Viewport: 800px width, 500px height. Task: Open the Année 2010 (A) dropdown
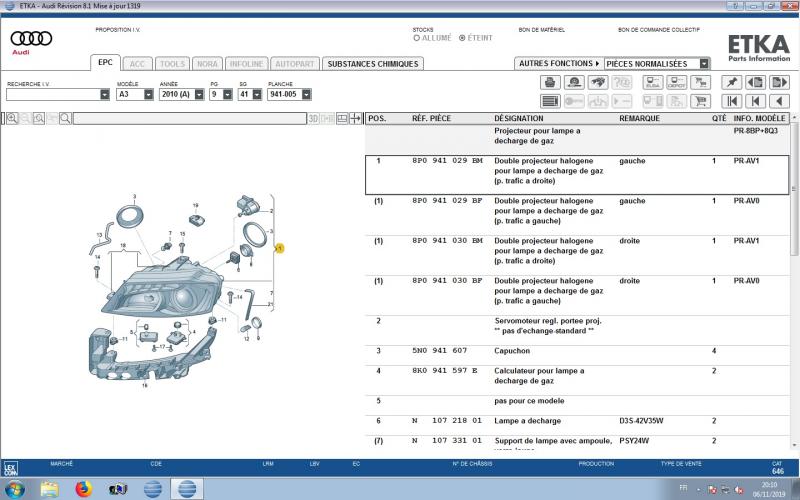coord(199,94)
